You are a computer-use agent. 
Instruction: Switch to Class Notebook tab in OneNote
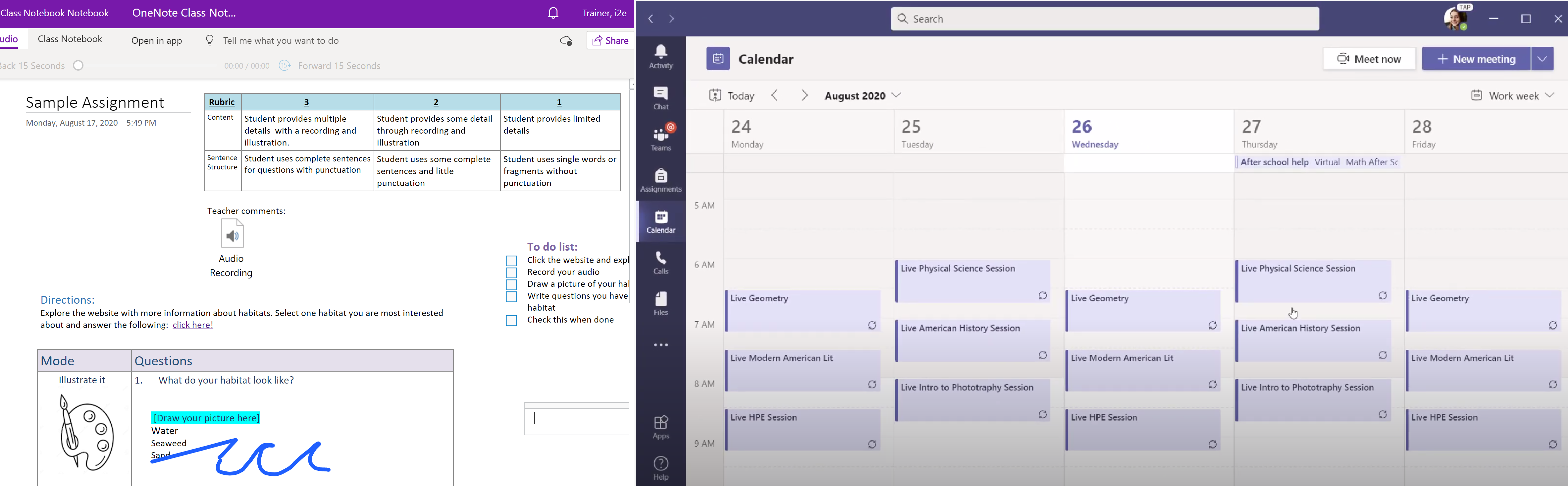point(70,39)
